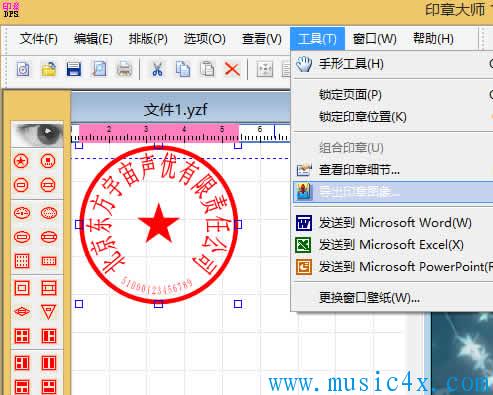
Task: Send stamp to Microsoft Excel(X)
Action: pos(393,245)
